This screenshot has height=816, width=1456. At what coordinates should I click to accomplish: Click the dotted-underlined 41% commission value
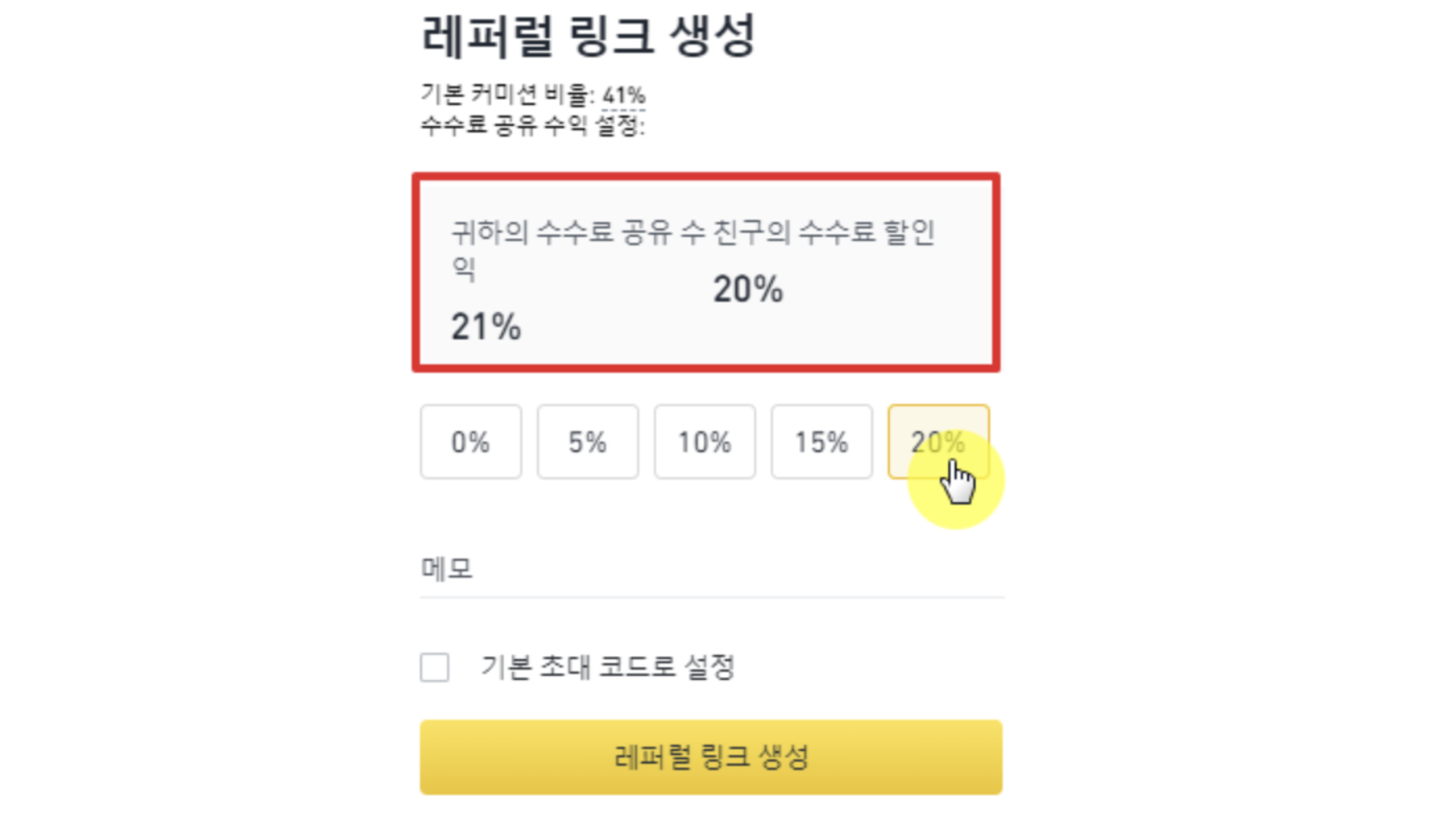tap(622, 95)
